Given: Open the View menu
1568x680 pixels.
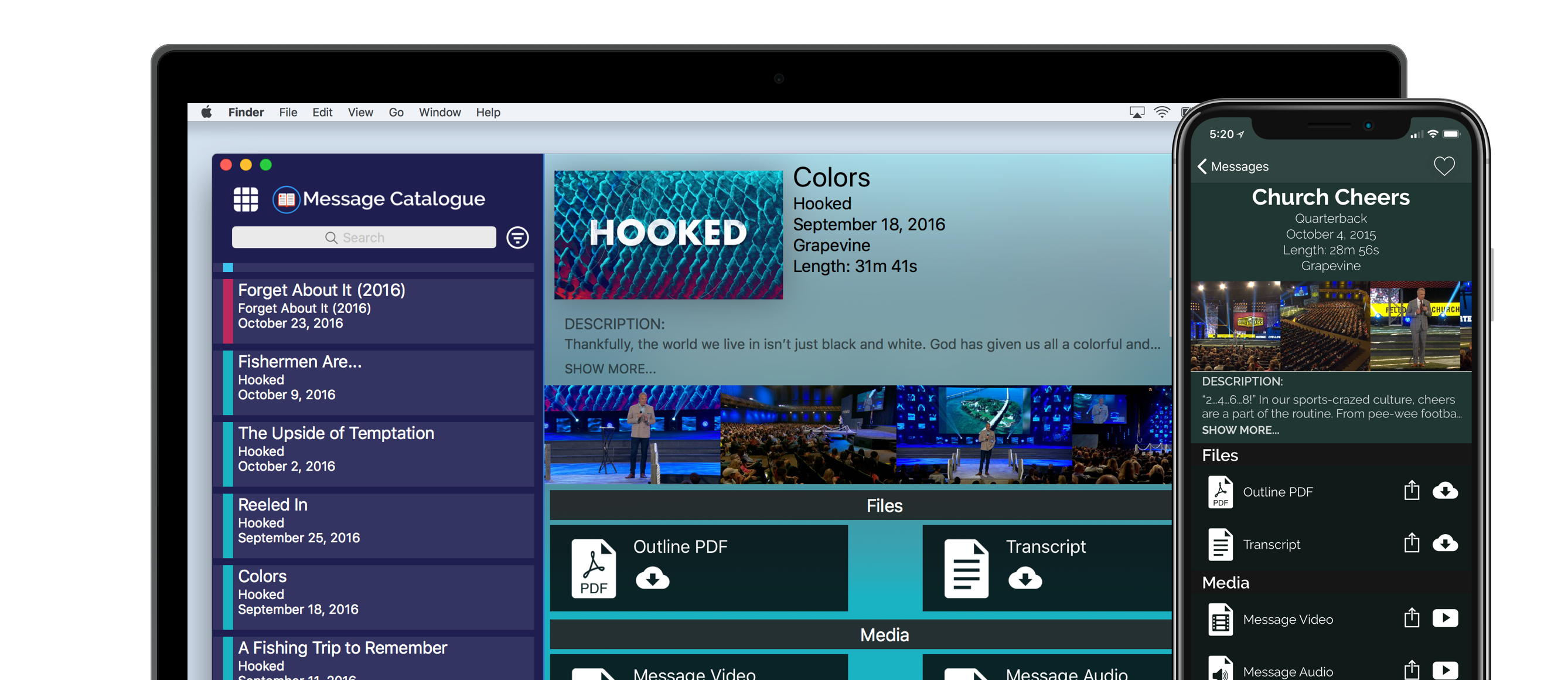Looking at the screenshot, I should tap(360, 112).
